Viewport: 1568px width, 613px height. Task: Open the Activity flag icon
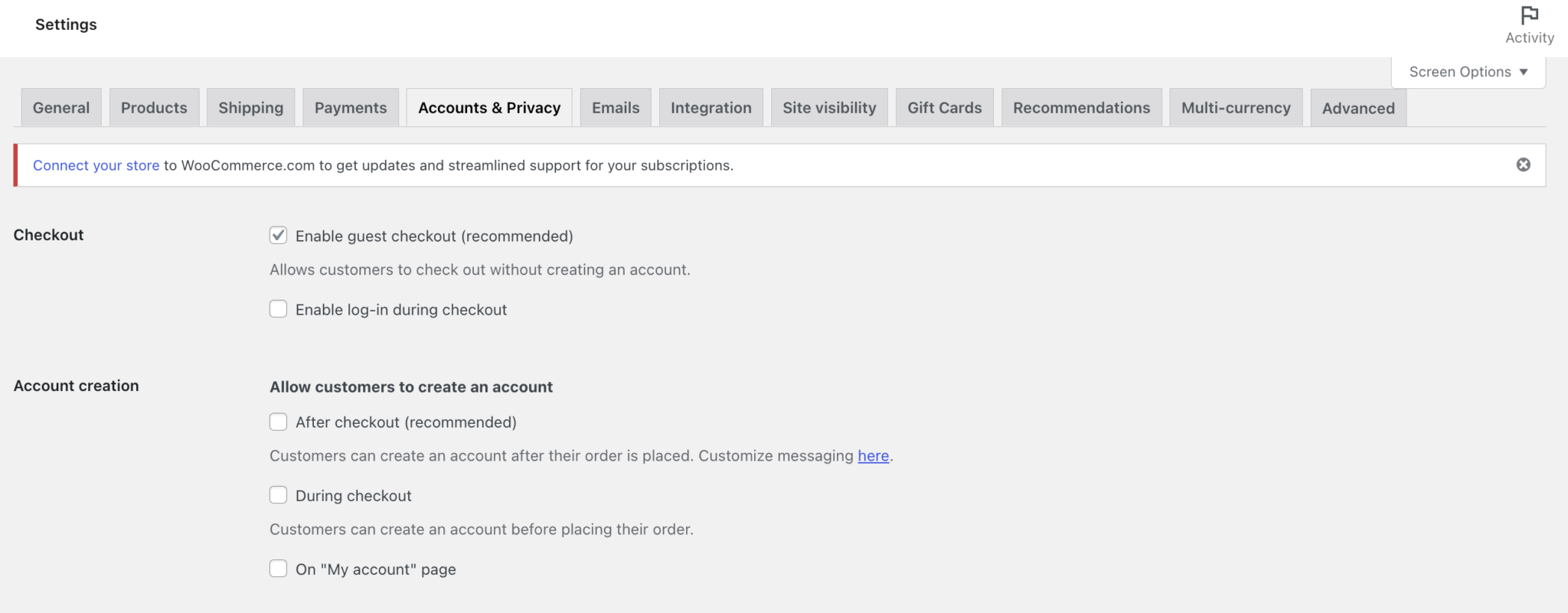(x=1529, y=16)
